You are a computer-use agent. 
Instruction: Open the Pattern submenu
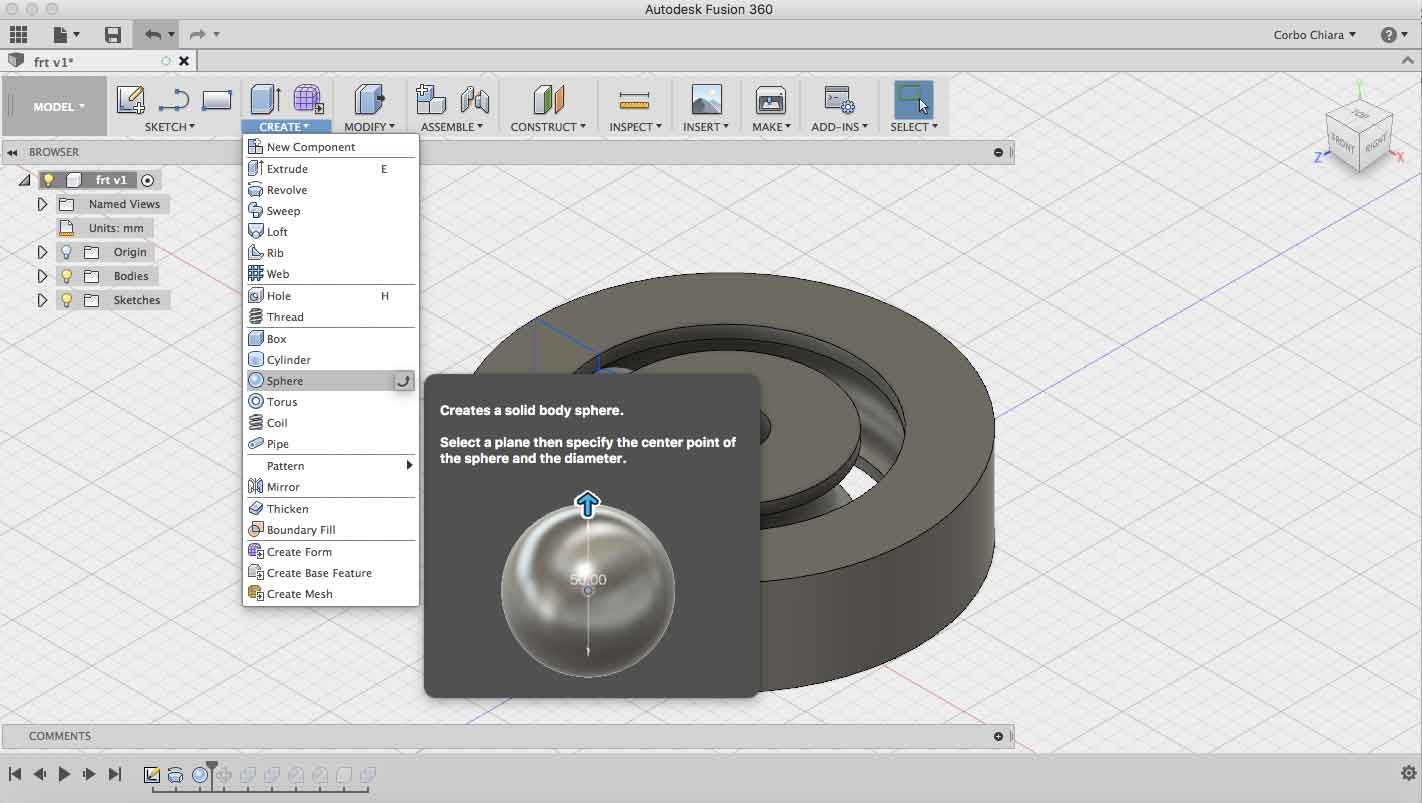click(x=331, y=466)
